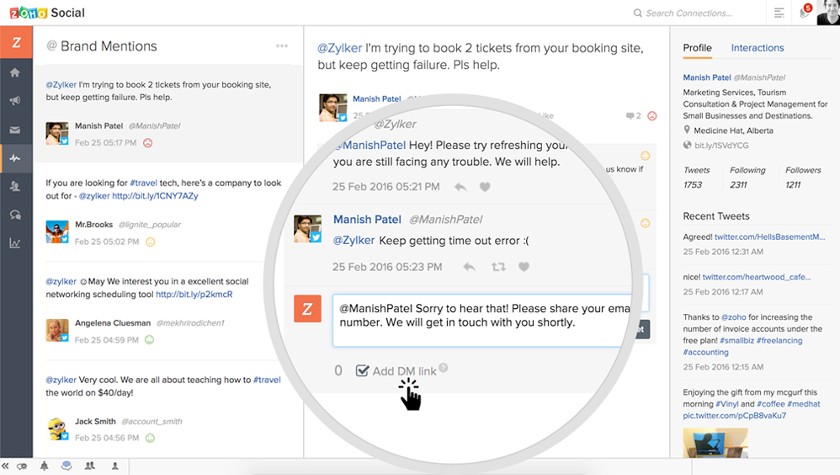The height and width of the screenshot is (475, 840).
Task: Click Manish Patel name in time out tweet
Action: pos(367,220)
